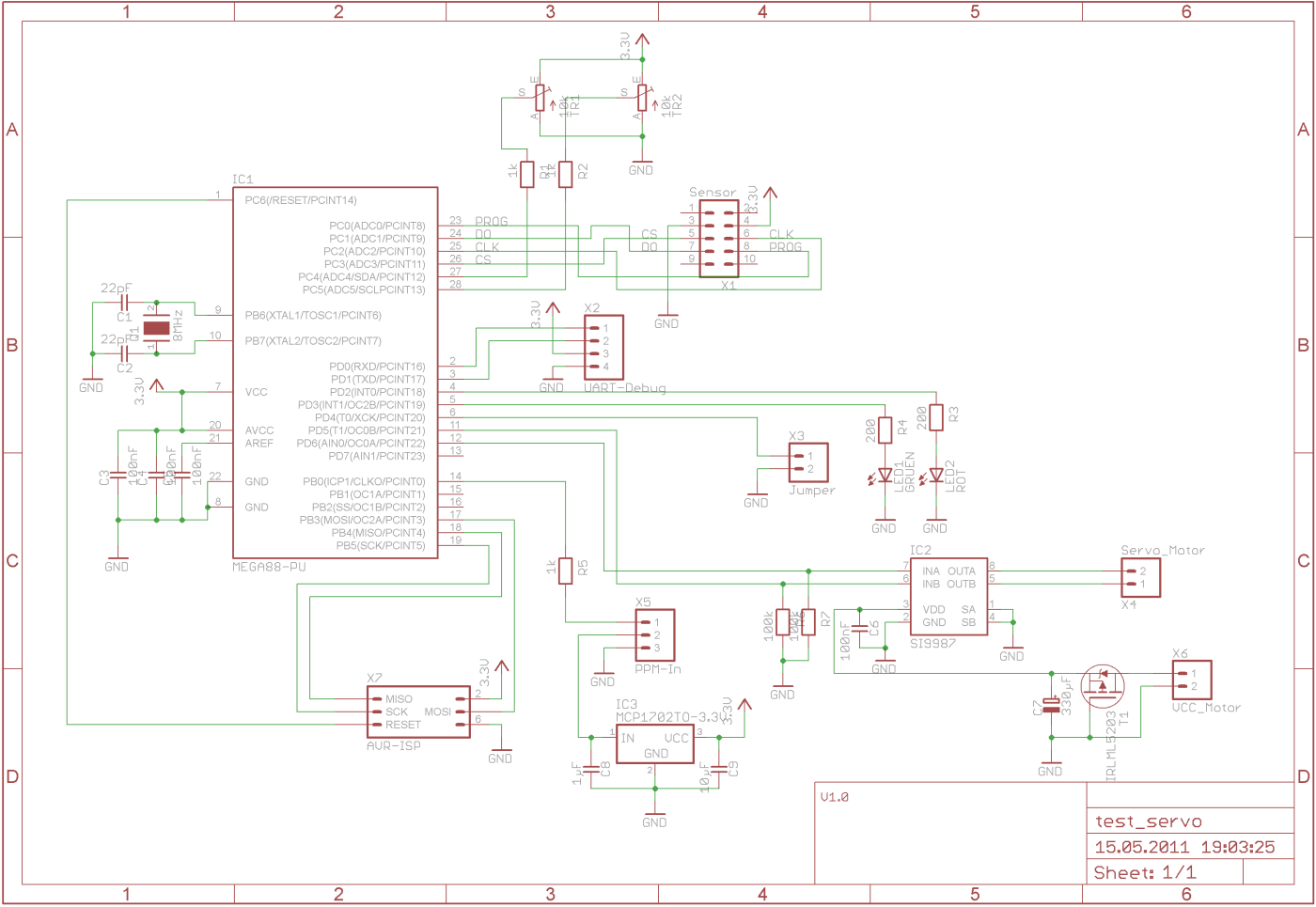Click the VCC_Motor connector X6
This screenshot has height=907, width=1316.
tap(1192, 680)
